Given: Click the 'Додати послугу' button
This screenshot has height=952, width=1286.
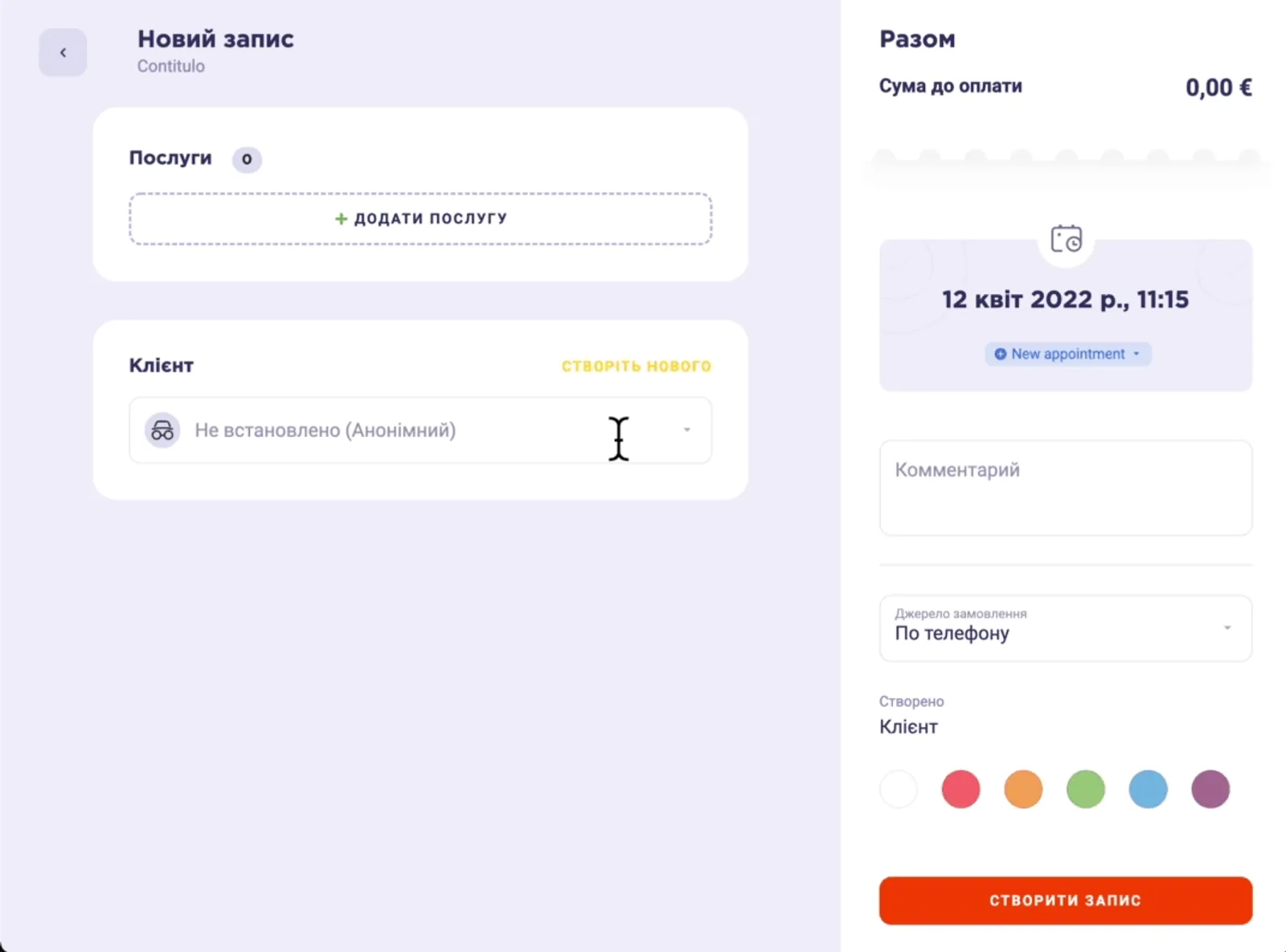Looking at the screenshot, I should click(x=420, y=219).
